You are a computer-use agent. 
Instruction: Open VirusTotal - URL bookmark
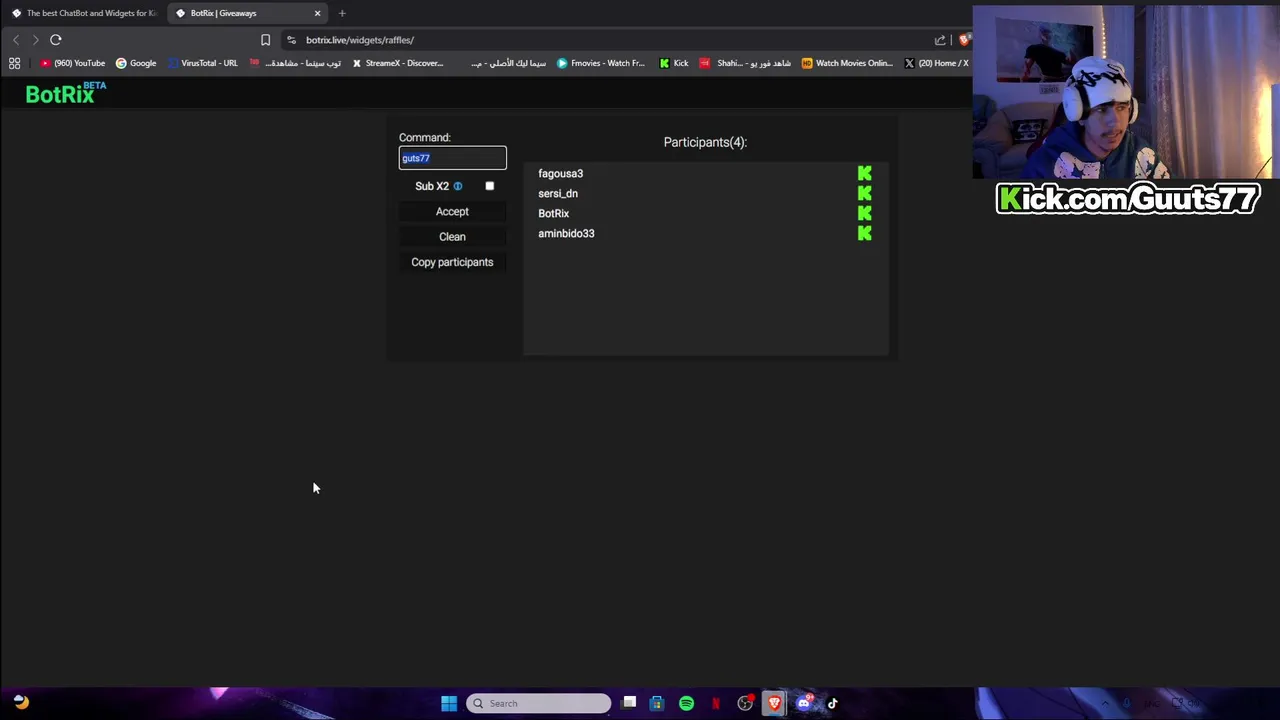[x=203, y=63]
